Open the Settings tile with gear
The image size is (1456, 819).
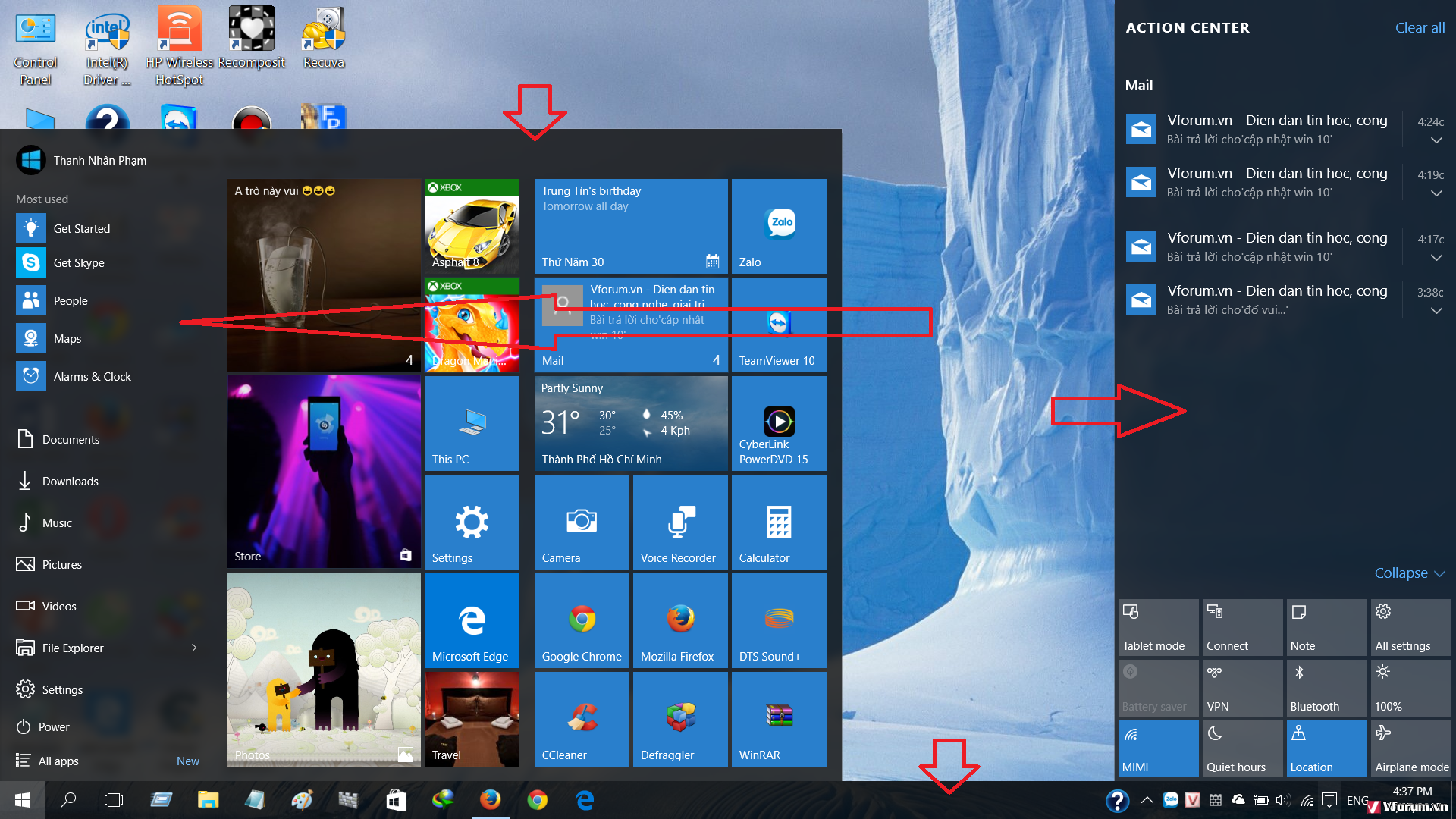click(x=472, y=522)
